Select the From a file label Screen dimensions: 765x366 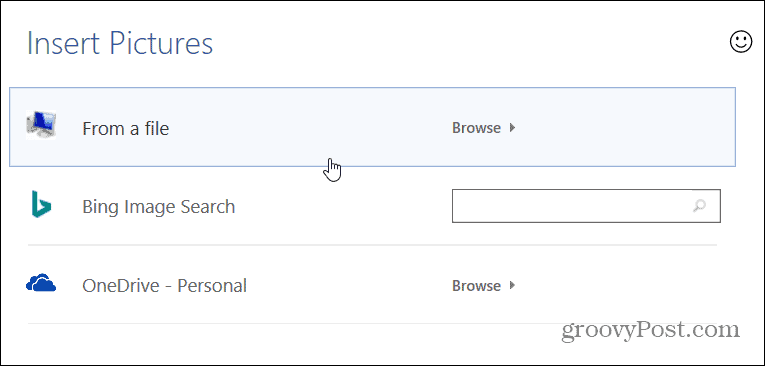coord(125,129)
